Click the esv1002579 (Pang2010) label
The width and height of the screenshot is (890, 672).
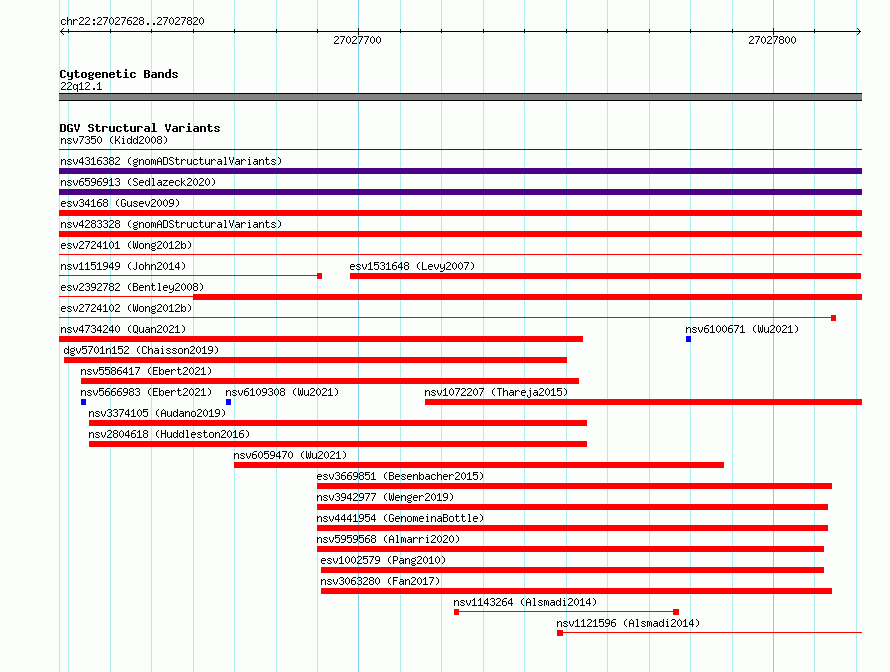(x=383, y=560)
